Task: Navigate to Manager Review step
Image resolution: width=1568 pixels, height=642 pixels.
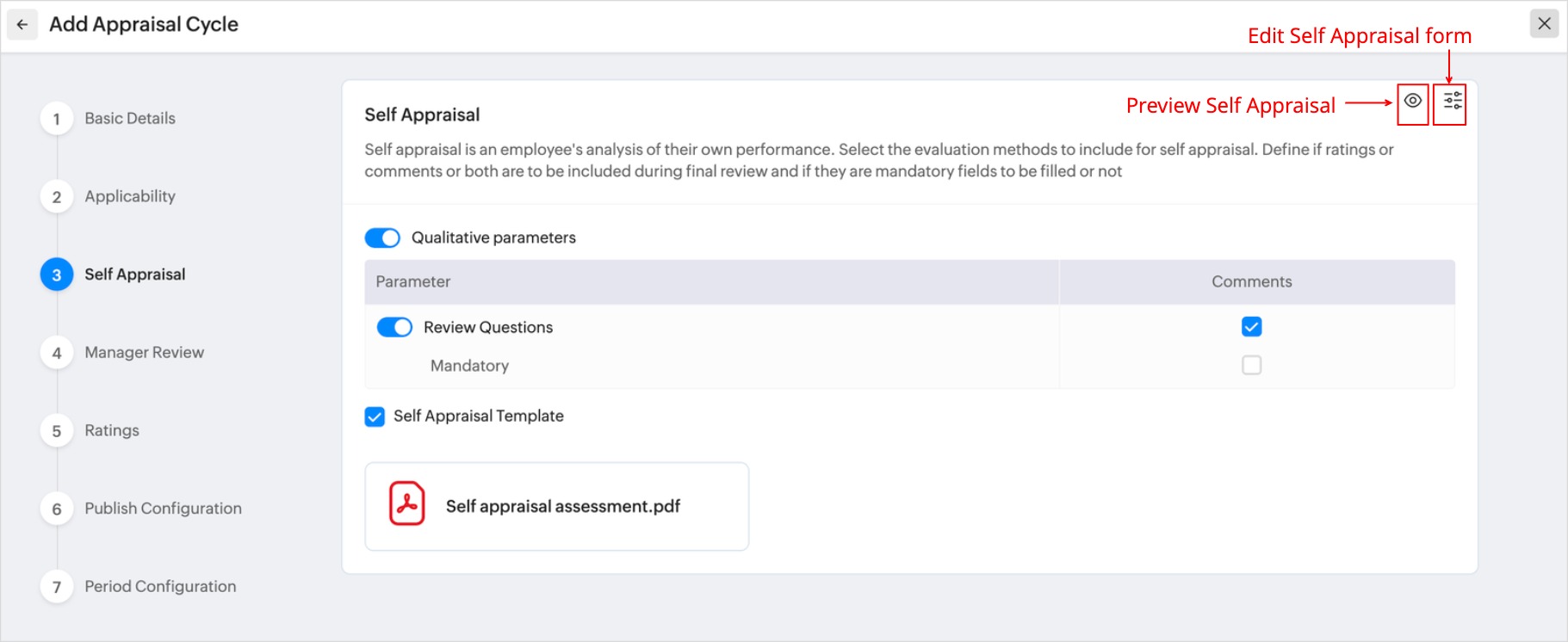Action: coord(144,353)
